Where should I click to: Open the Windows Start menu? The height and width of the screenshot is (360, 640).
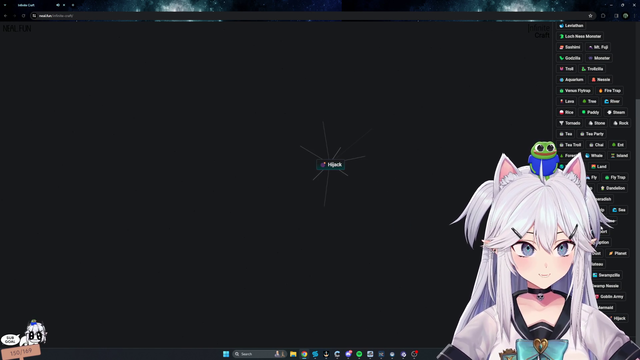(x=226, y=354)
